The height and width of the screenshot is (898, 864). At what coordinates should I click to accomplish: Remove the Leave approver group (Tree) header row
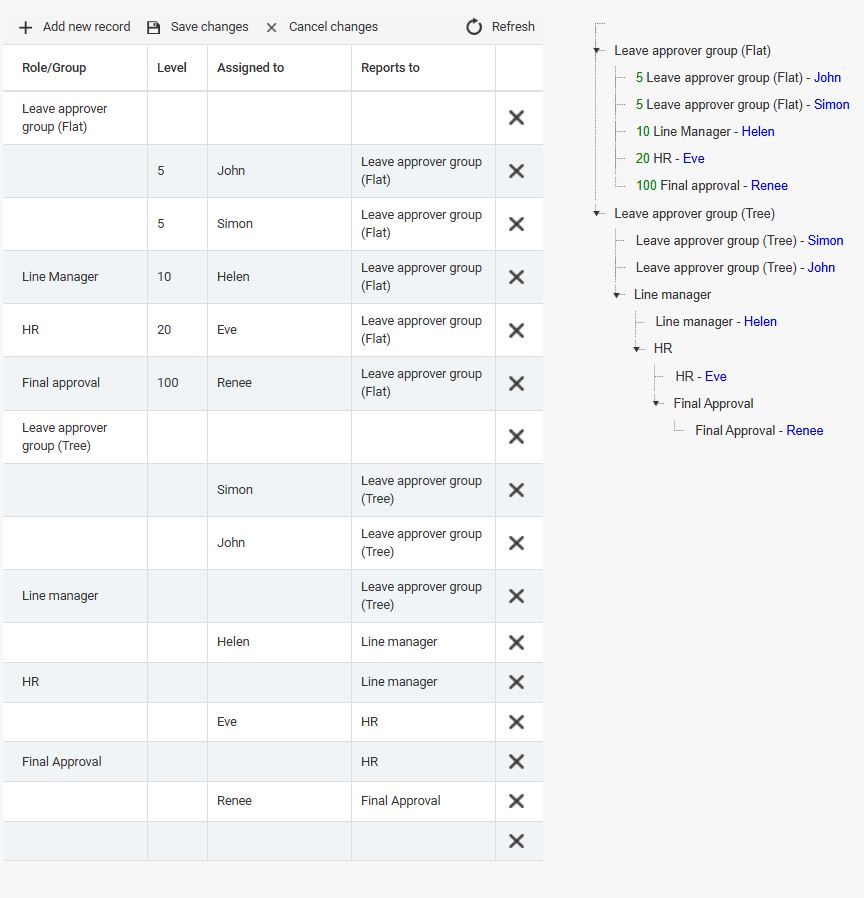[x=516, y=436]
